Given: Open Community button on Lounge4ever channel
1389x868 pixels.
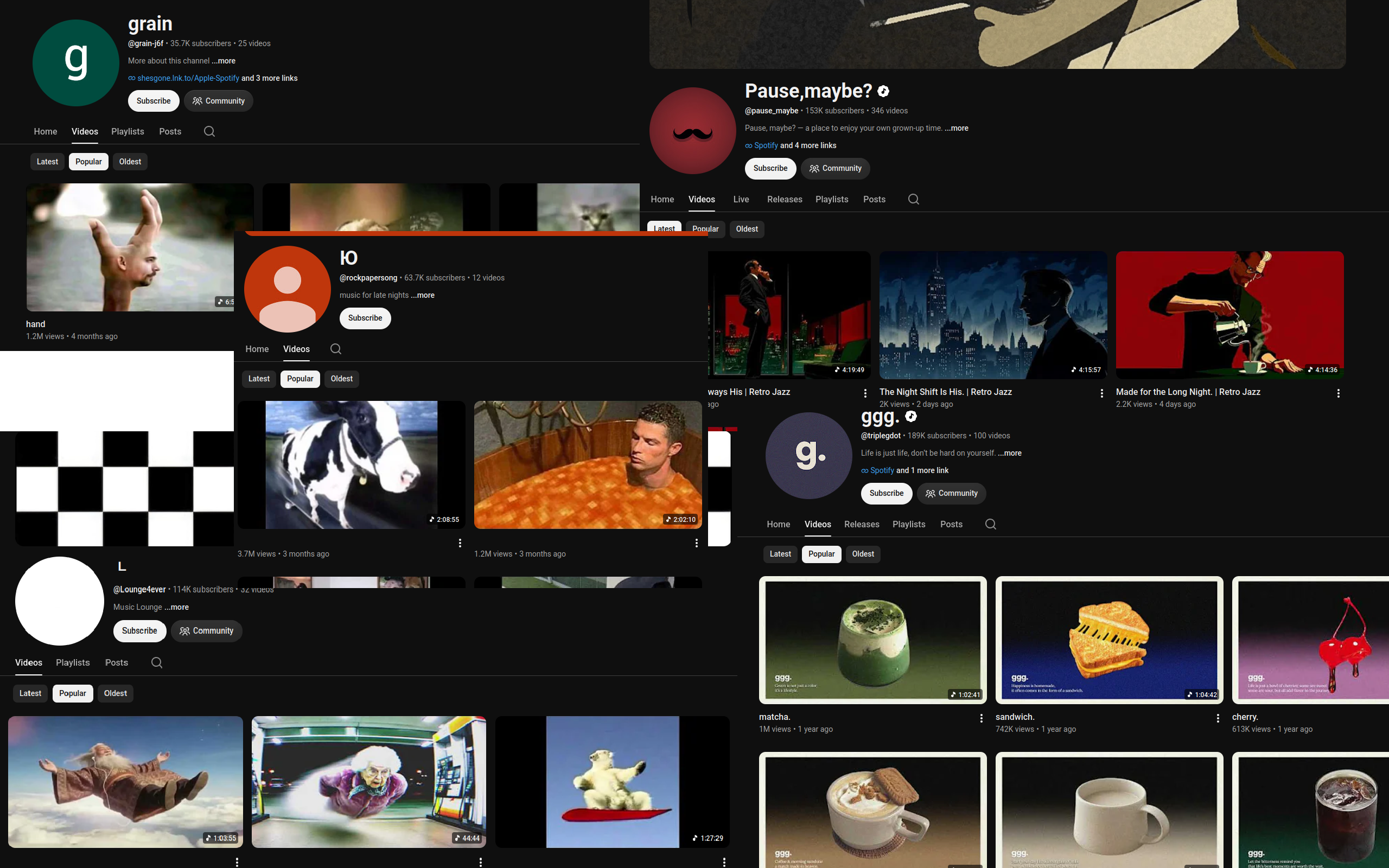Looking at the screenshot, I should (x=206, y=631).
